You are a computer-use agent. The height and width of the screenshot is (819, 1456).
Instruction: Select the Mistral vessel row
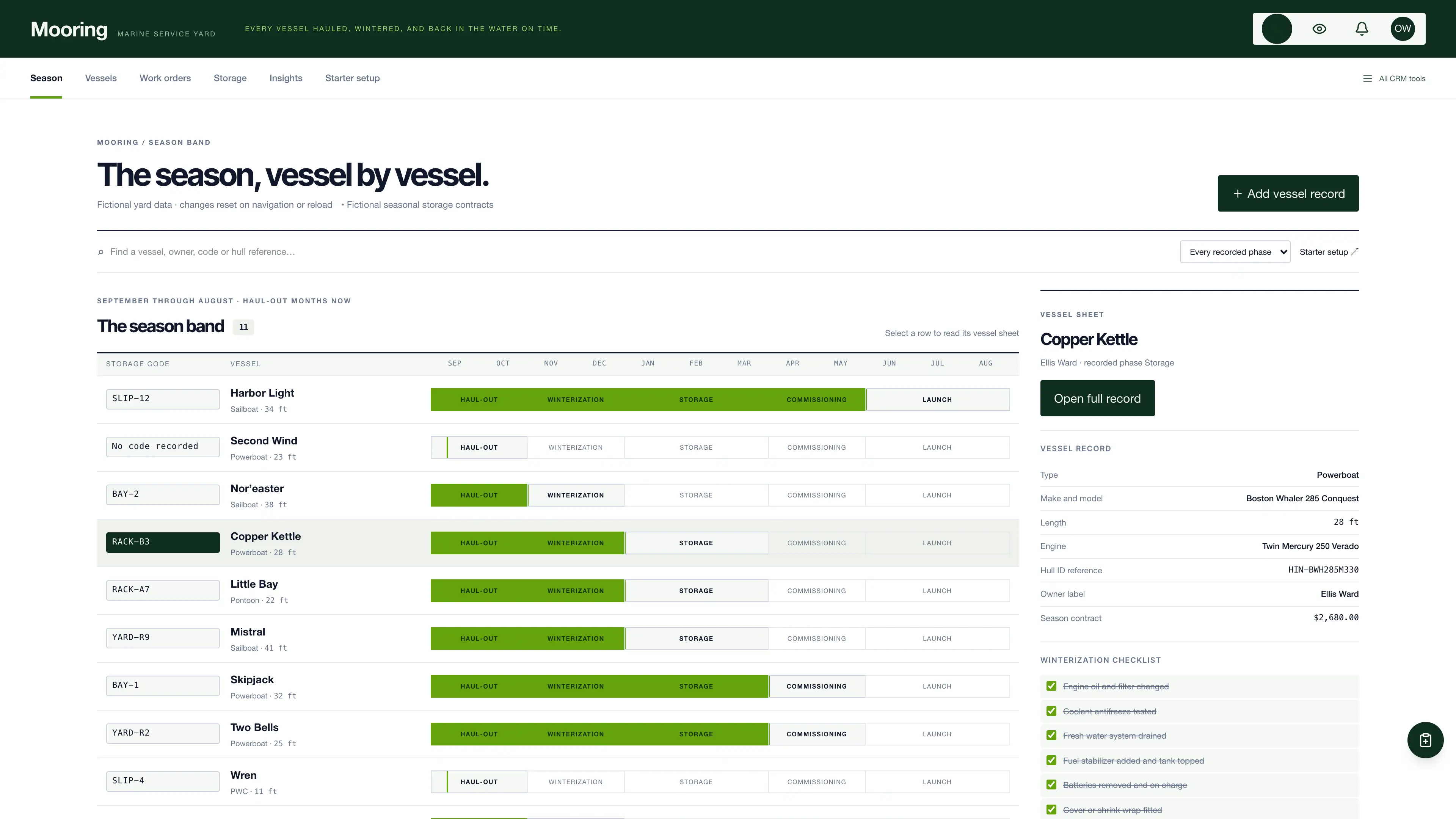click(x=558, y=639)
